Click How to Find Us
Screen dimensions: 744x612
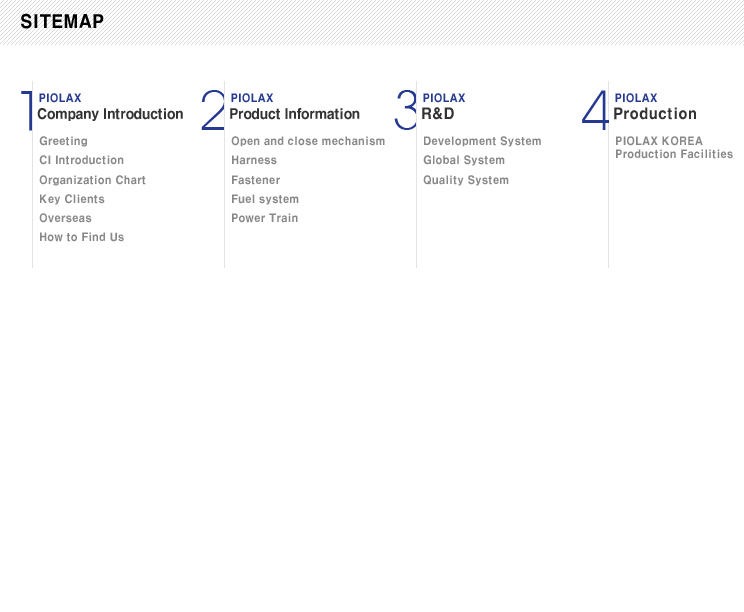coord(81,237)
